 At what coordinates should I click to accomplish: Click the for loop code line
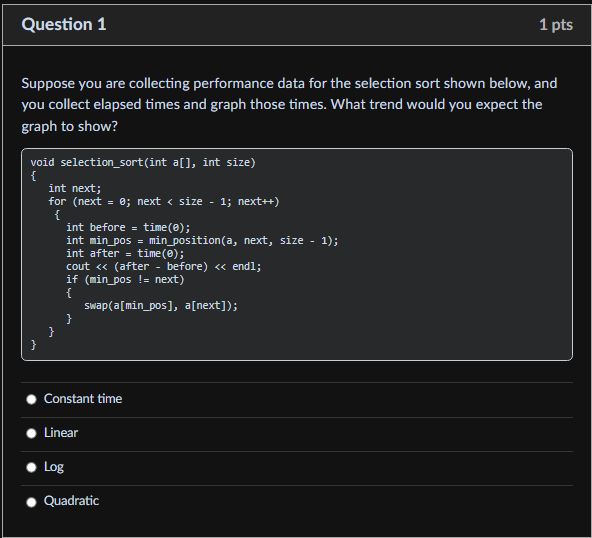pyautogui.click(x=164, y=201)
